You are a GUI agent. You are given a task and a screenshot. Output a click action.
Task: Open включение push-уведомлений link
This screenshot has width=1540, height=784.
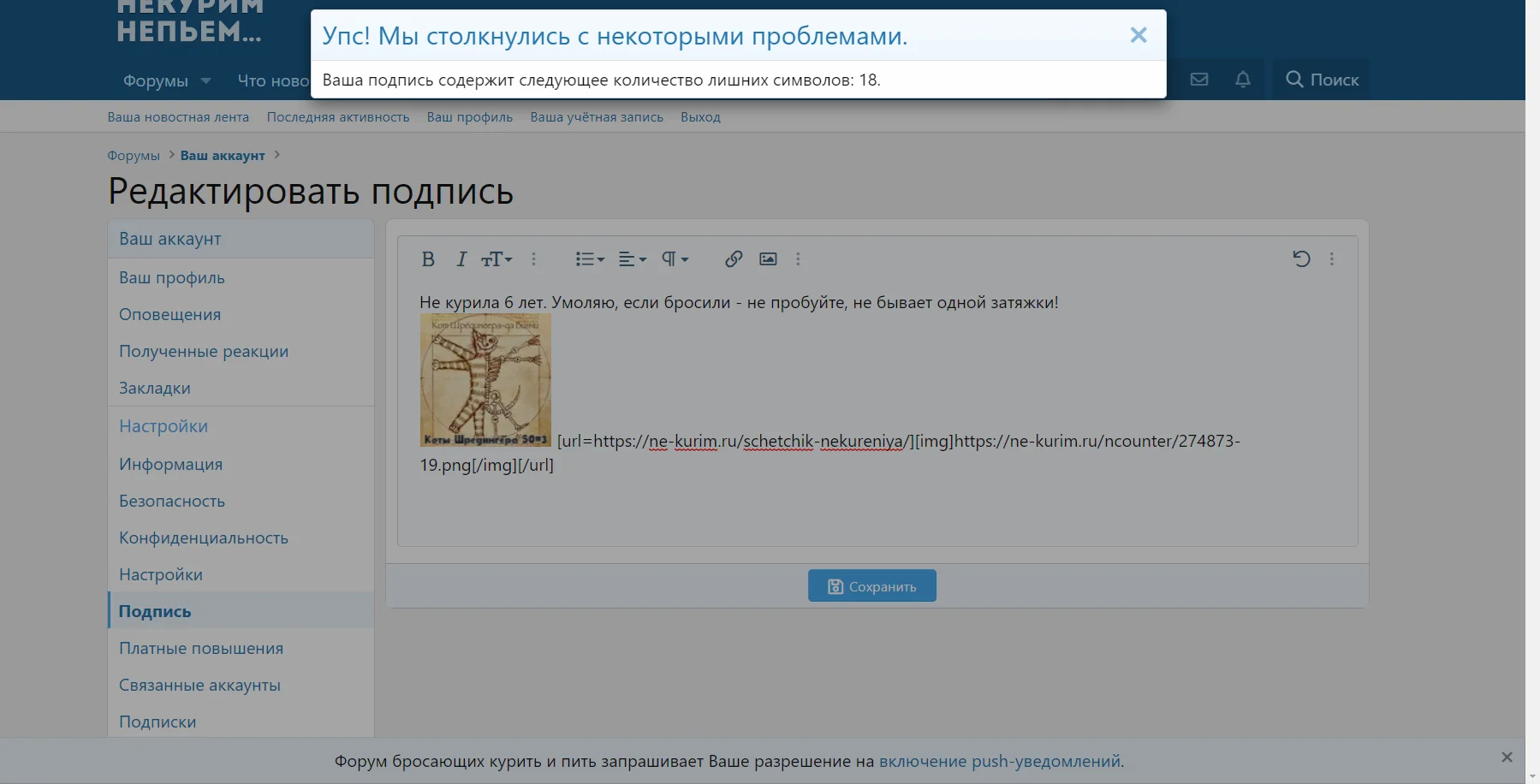(1001, 761)
